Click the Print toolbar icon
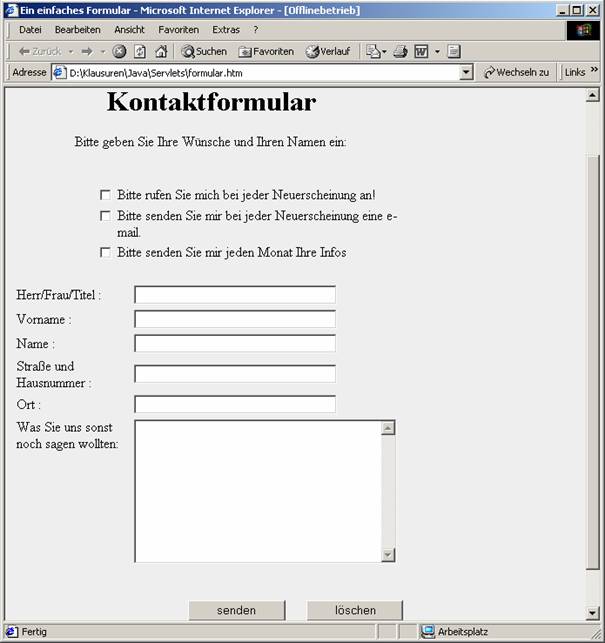 [x=400, y=51]
